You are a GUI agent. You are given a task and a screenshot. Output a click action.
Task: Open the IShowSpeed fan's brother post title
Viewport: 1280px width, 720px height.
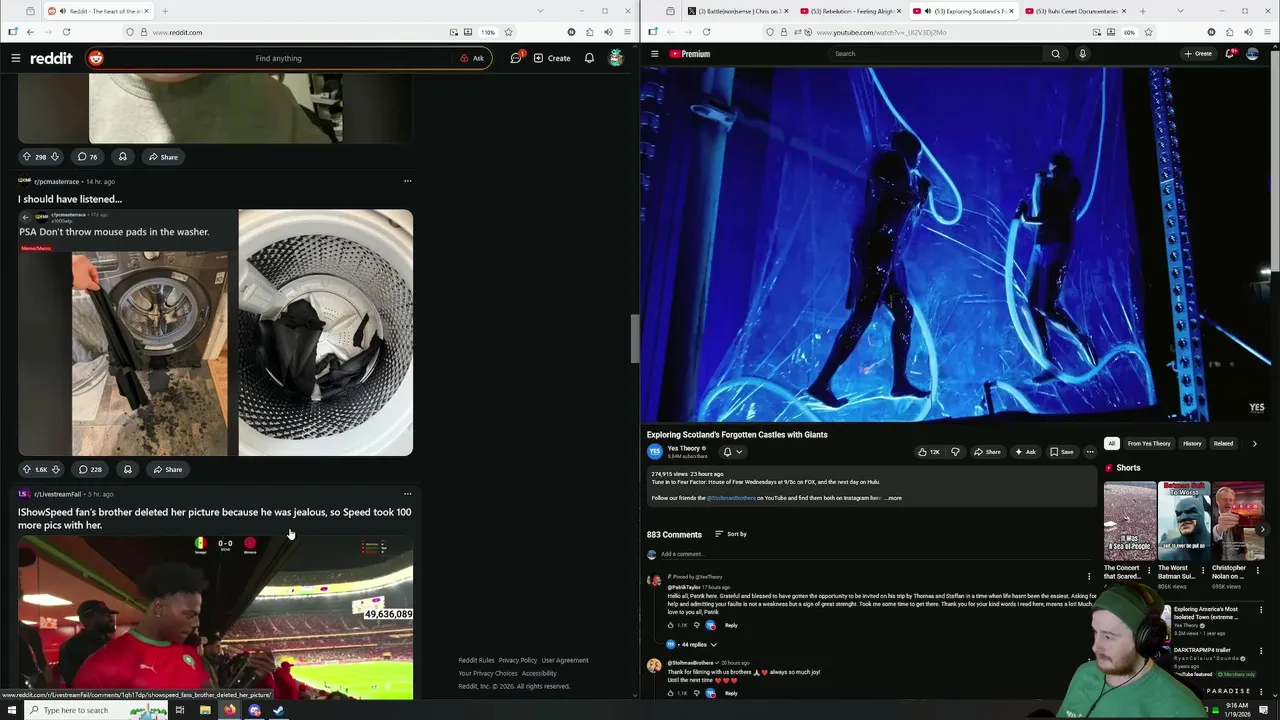pos(214,518)
